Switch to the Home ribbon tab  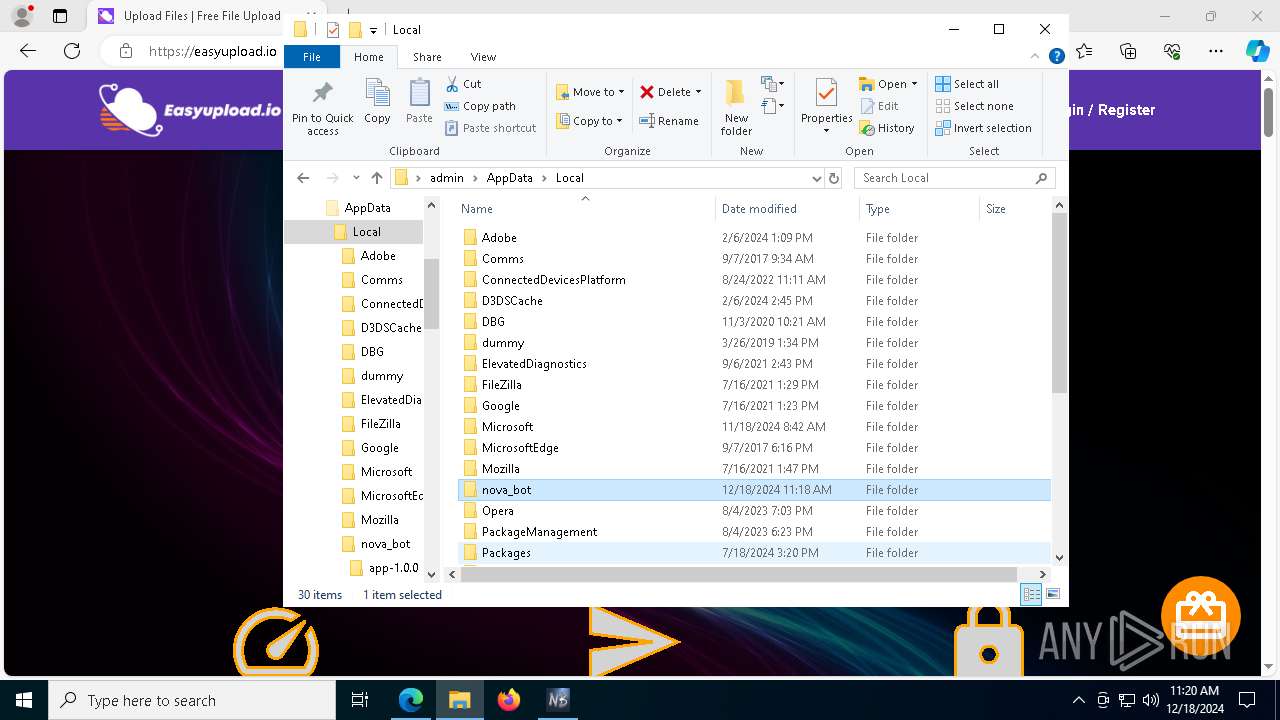coord(369,57)
